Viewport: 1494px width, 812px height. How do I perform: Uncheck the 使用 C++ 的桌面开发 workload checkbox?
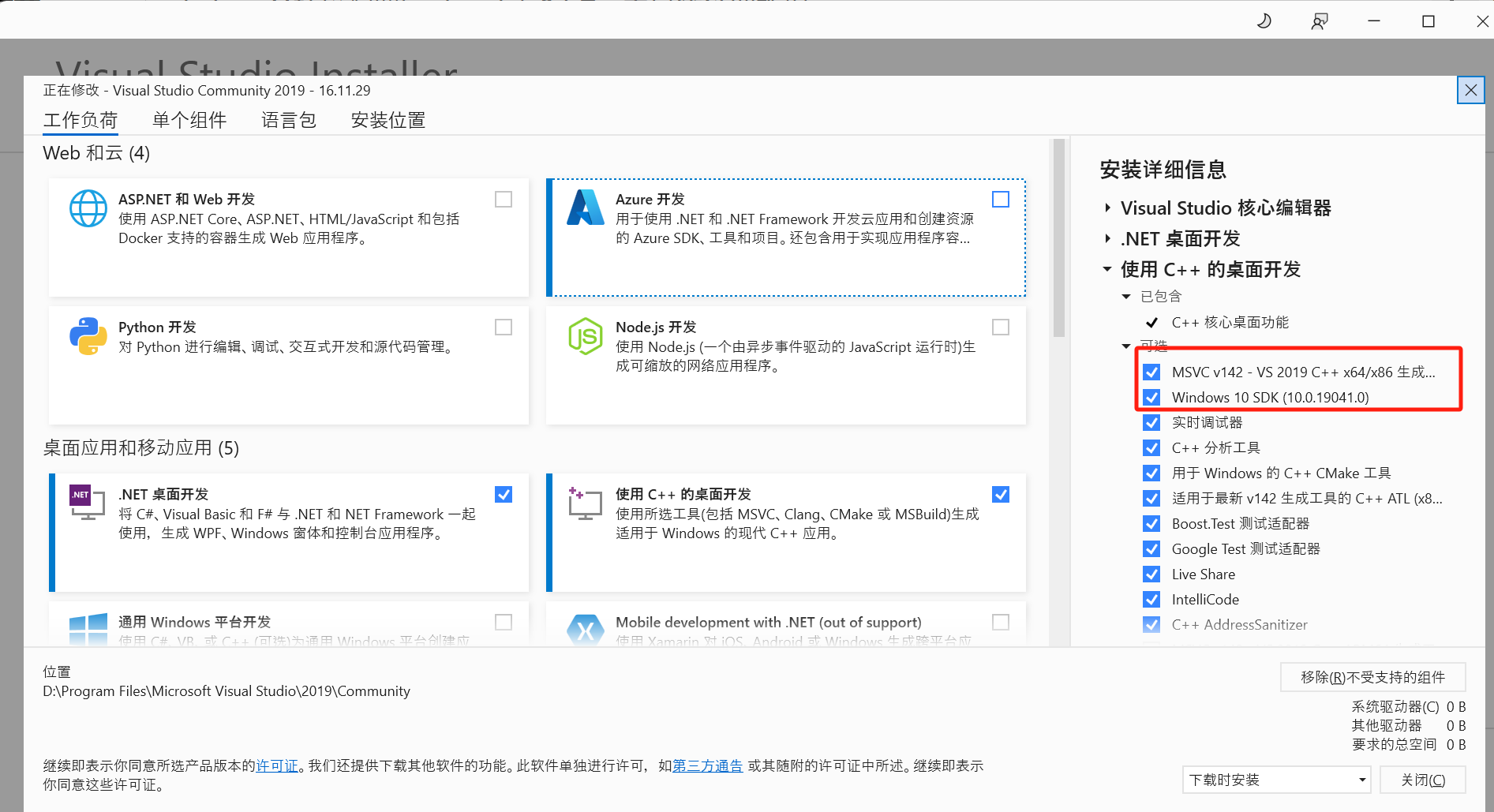[x=1001, y=494]
